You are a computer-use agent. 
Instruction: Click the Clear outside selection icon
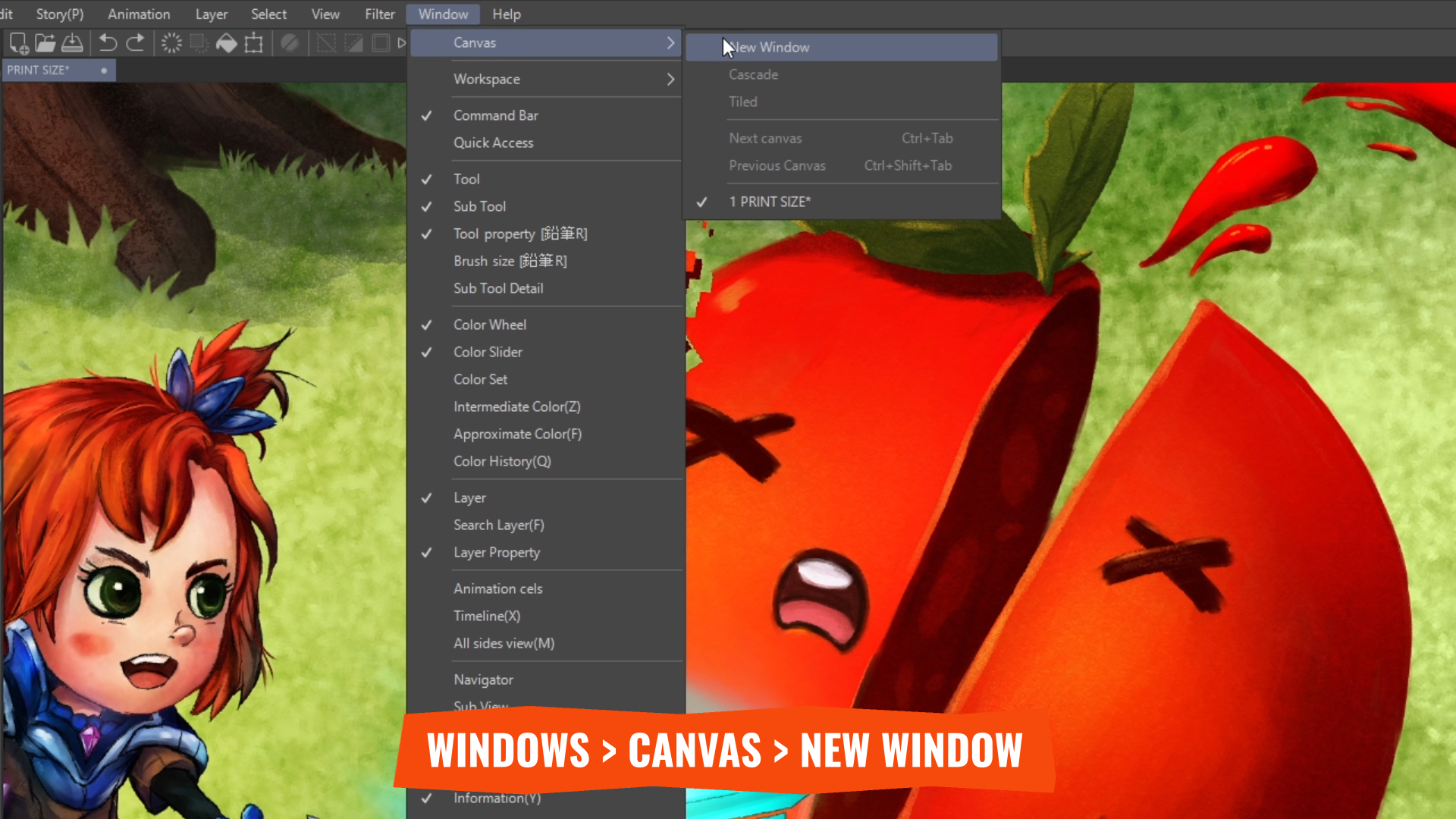(x=199, y=43)
